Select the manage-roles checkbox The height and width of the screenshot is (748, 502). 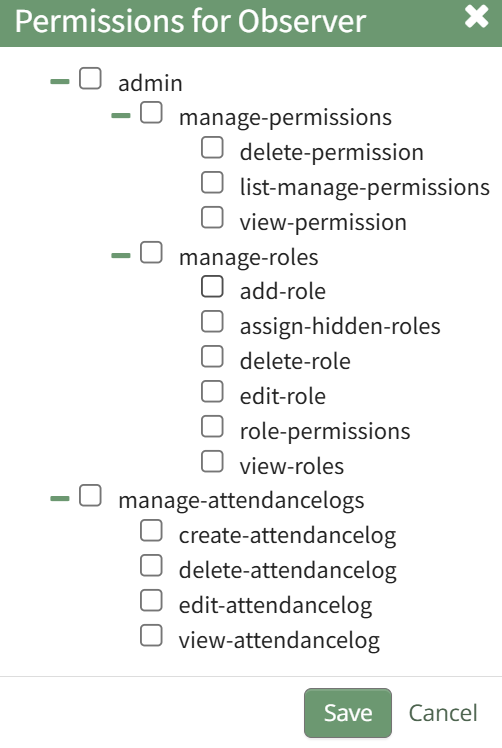point(151,252)
